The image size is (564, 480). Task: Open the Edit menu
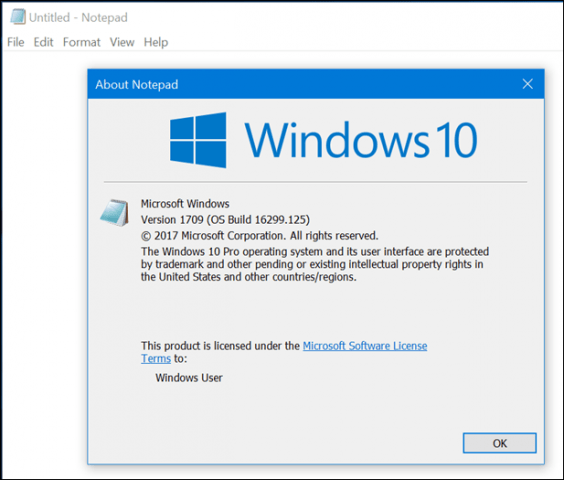click(x=44, y=42)
